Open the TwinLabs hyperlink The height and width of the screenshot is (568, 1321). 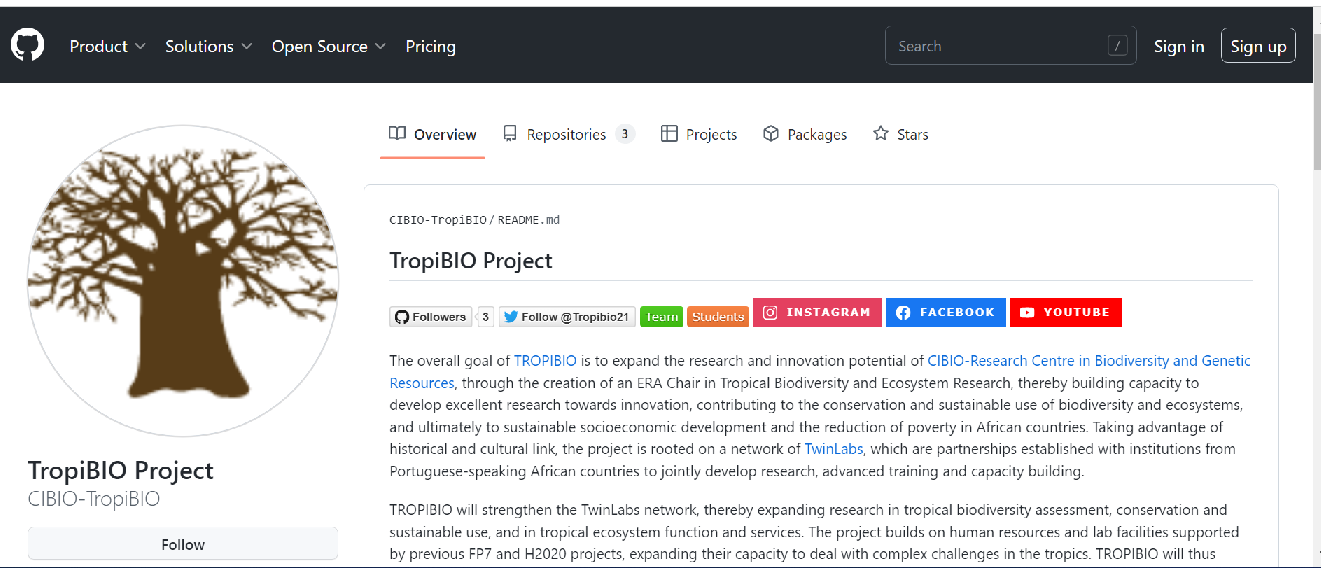[x=834, y=449]
